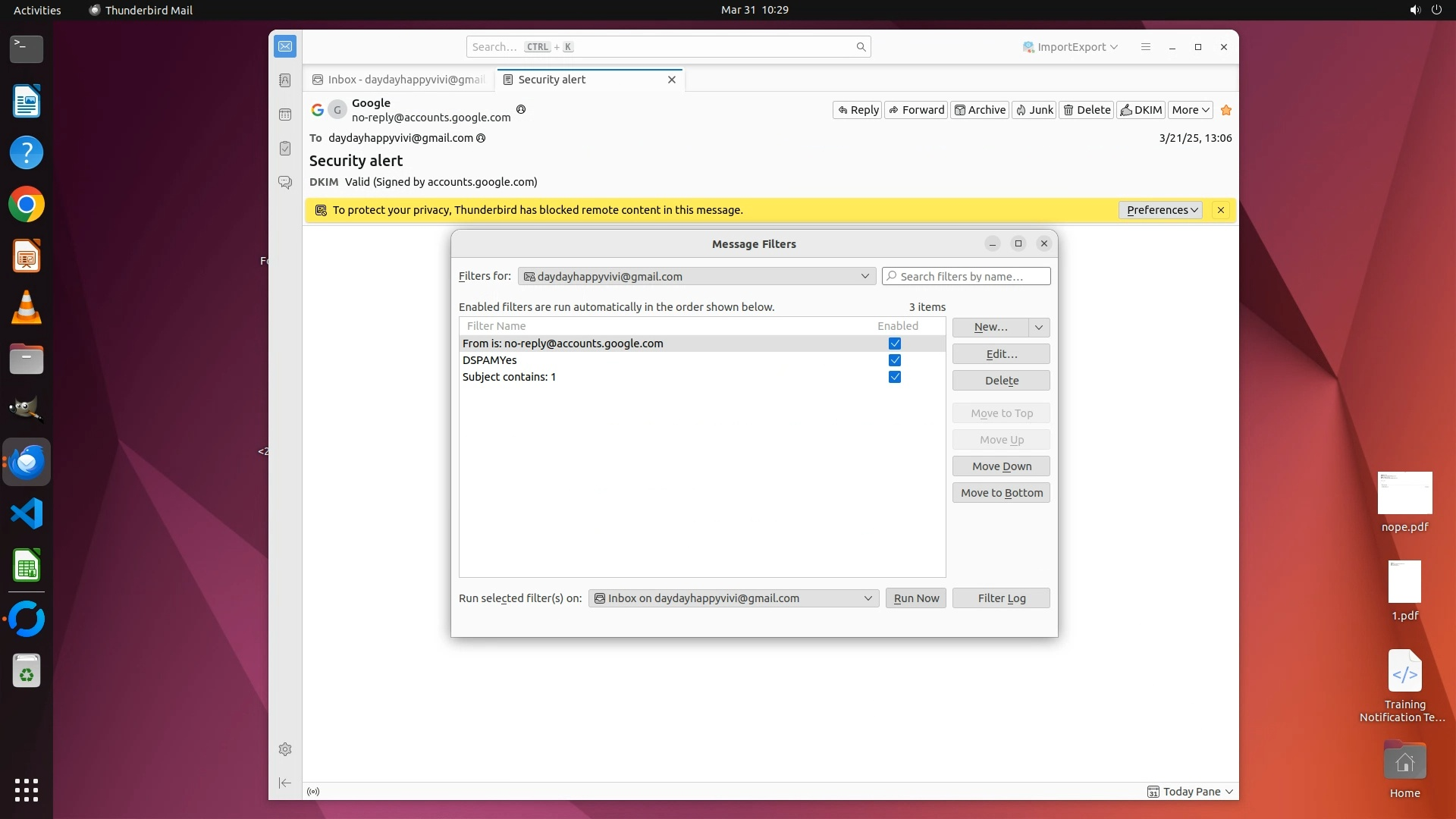Expand the Preferences dropdown in privacy bar
The width and height of the screenshot is (1456, 819).
(1160, 210)
